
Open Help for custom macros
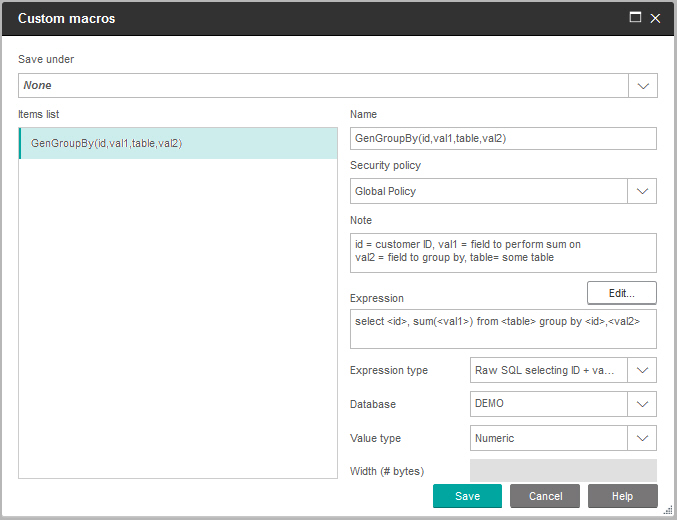pos(622,496)
